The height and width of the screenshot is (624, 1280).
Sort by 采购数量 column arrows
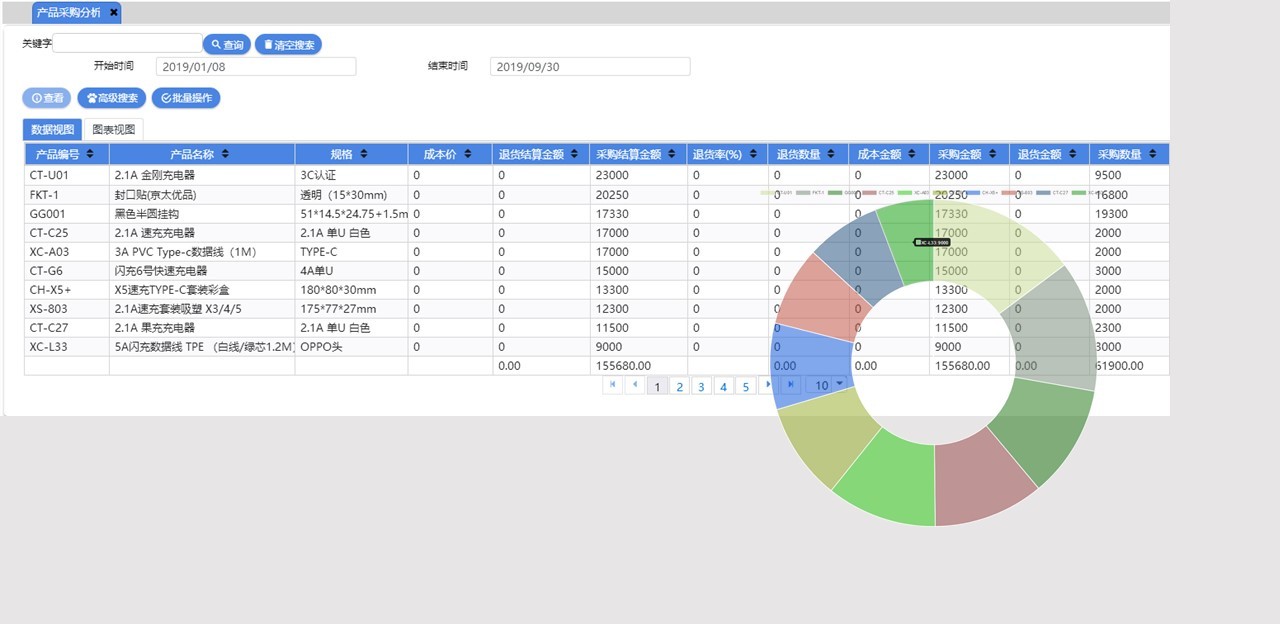tap(1152, 154)
